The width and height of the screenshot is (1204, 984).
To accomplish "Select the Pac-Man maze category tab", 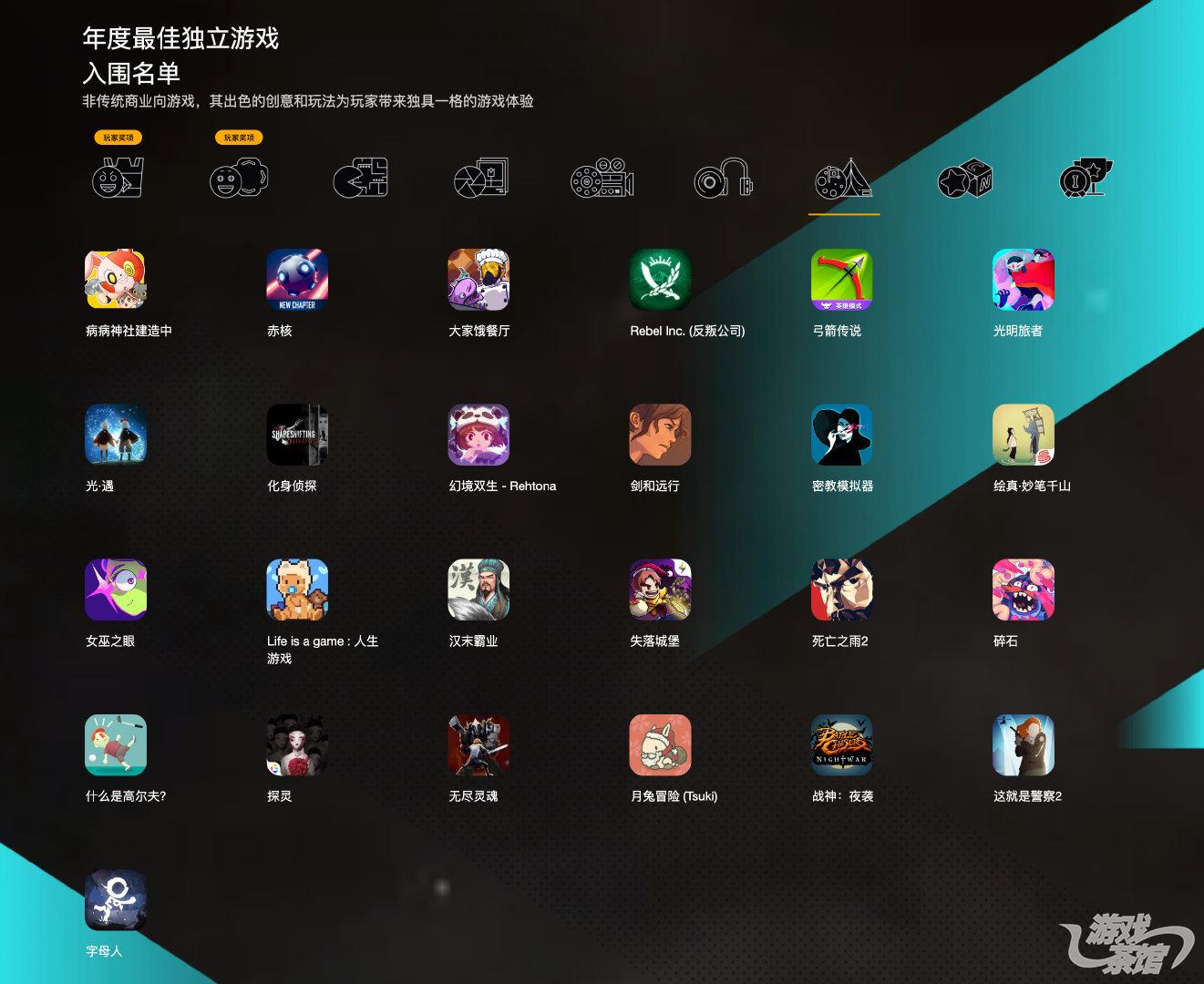I will (361, 178).
